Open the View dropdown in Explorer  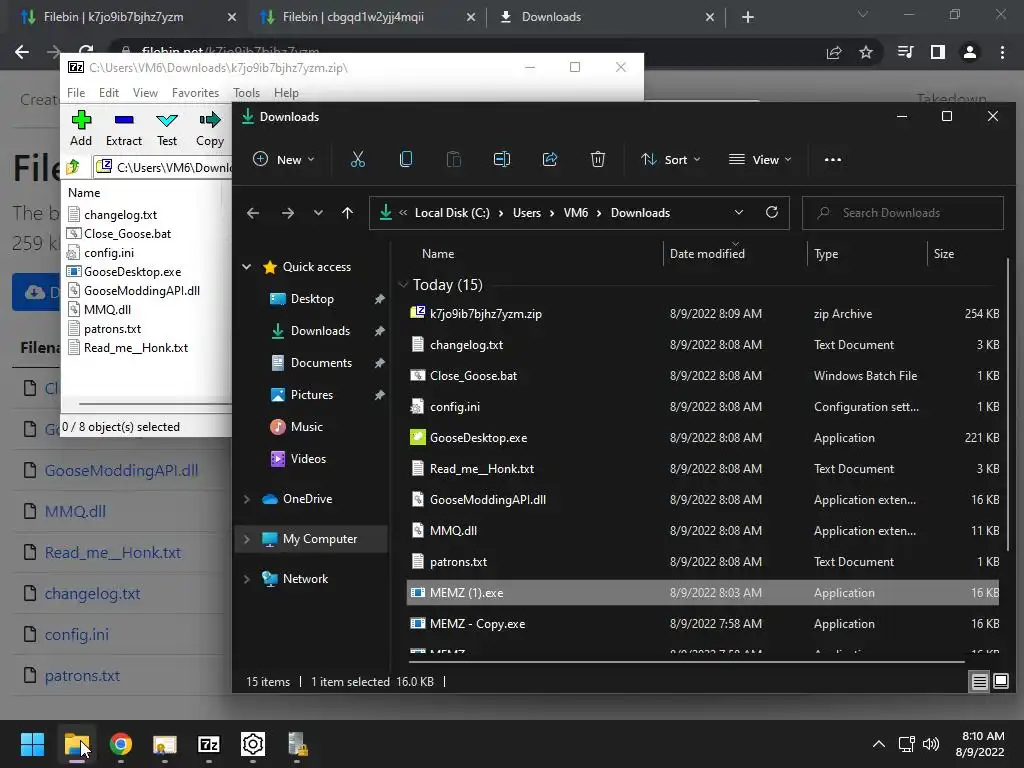(760, 159)
